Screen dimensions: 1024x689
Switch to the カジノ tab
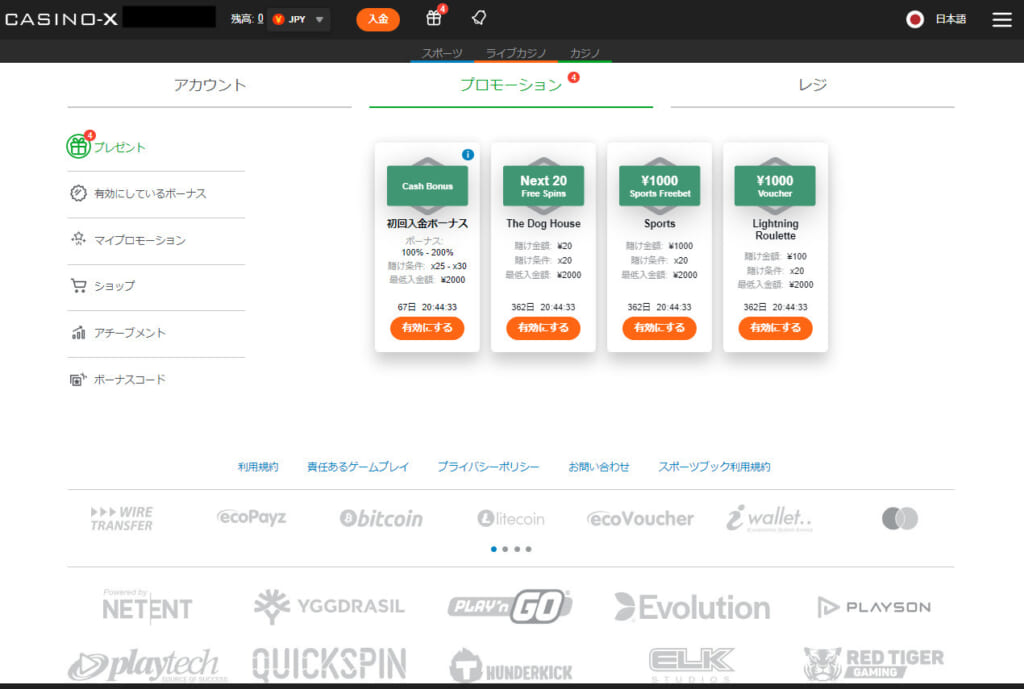(584, 53)
